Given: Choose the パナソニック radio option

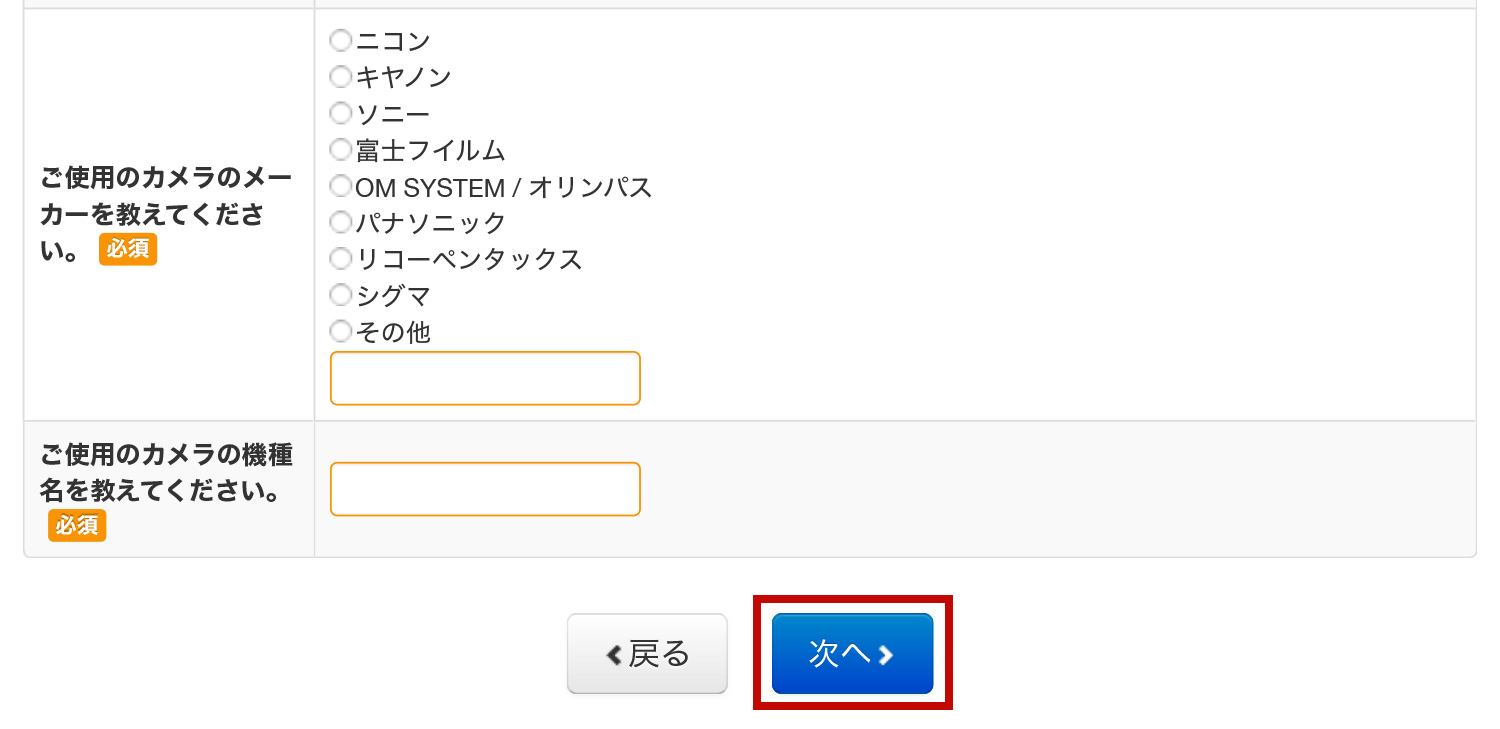Looking at the screenshot, I should [341, 223].
